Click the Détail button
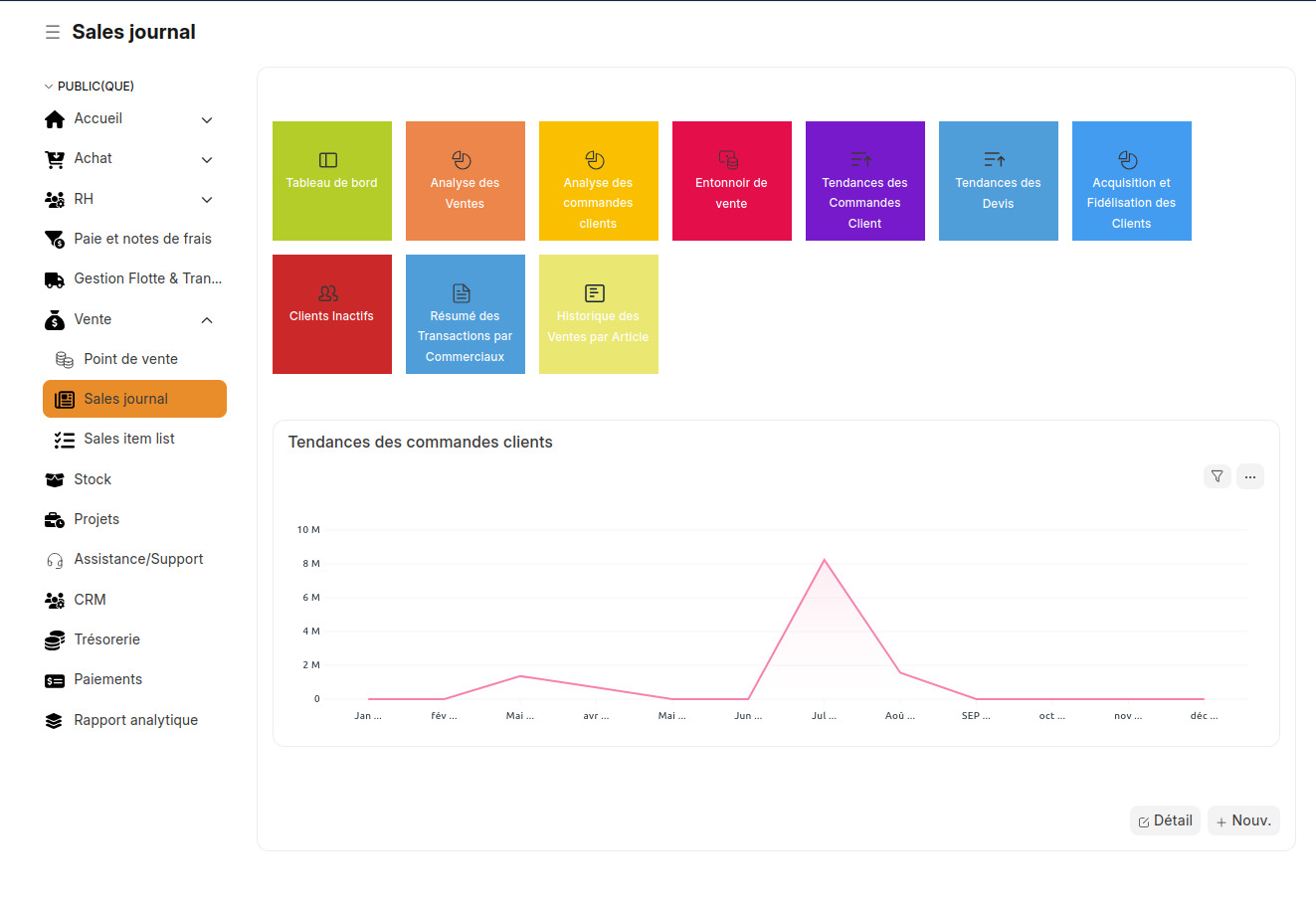Image resolution: width=1316 pixels, height=908 pixels. [x=1165, y=820]
